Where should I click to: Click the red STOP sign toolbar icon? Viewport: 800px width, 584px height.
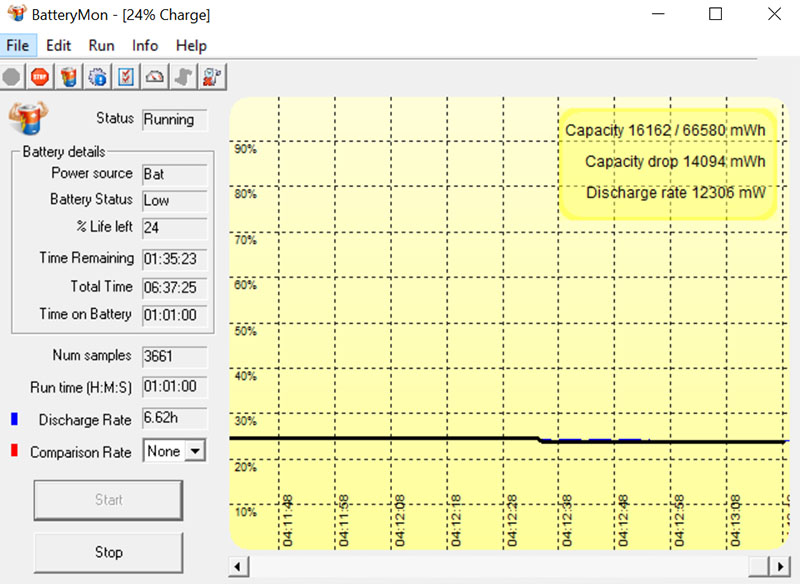(40, 78)
